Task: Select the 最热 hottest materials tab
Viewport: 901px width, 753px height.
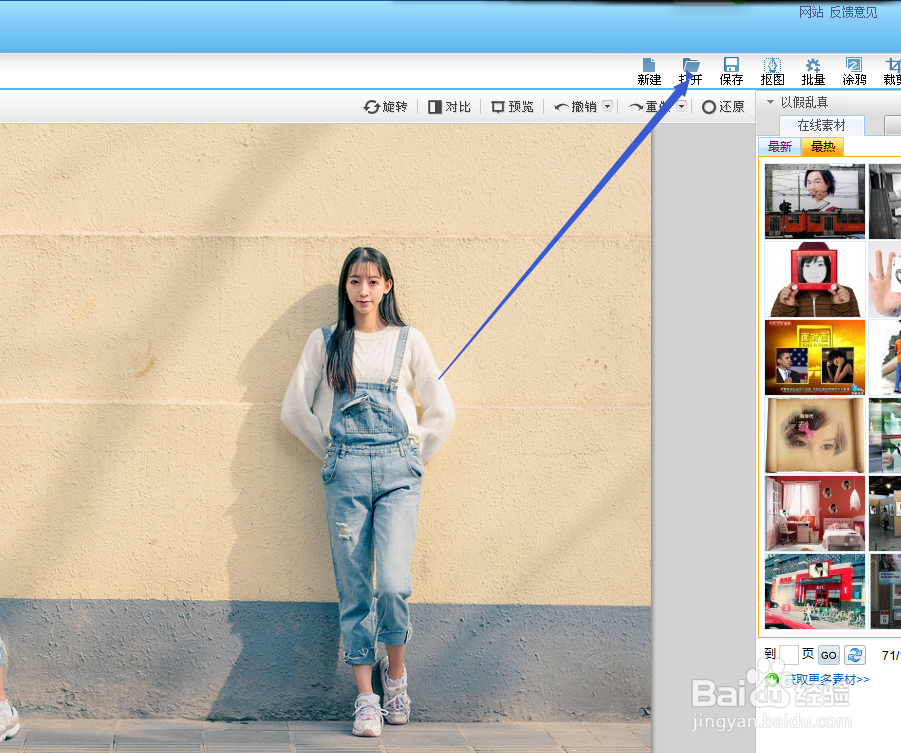Action: (x=822, y=147)
